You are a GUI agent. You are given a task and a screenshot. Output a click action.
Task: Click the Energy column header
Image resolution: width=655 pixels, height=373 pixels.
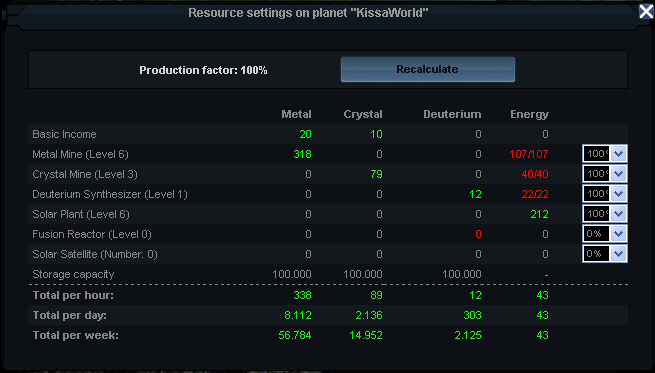pos(529,114)
